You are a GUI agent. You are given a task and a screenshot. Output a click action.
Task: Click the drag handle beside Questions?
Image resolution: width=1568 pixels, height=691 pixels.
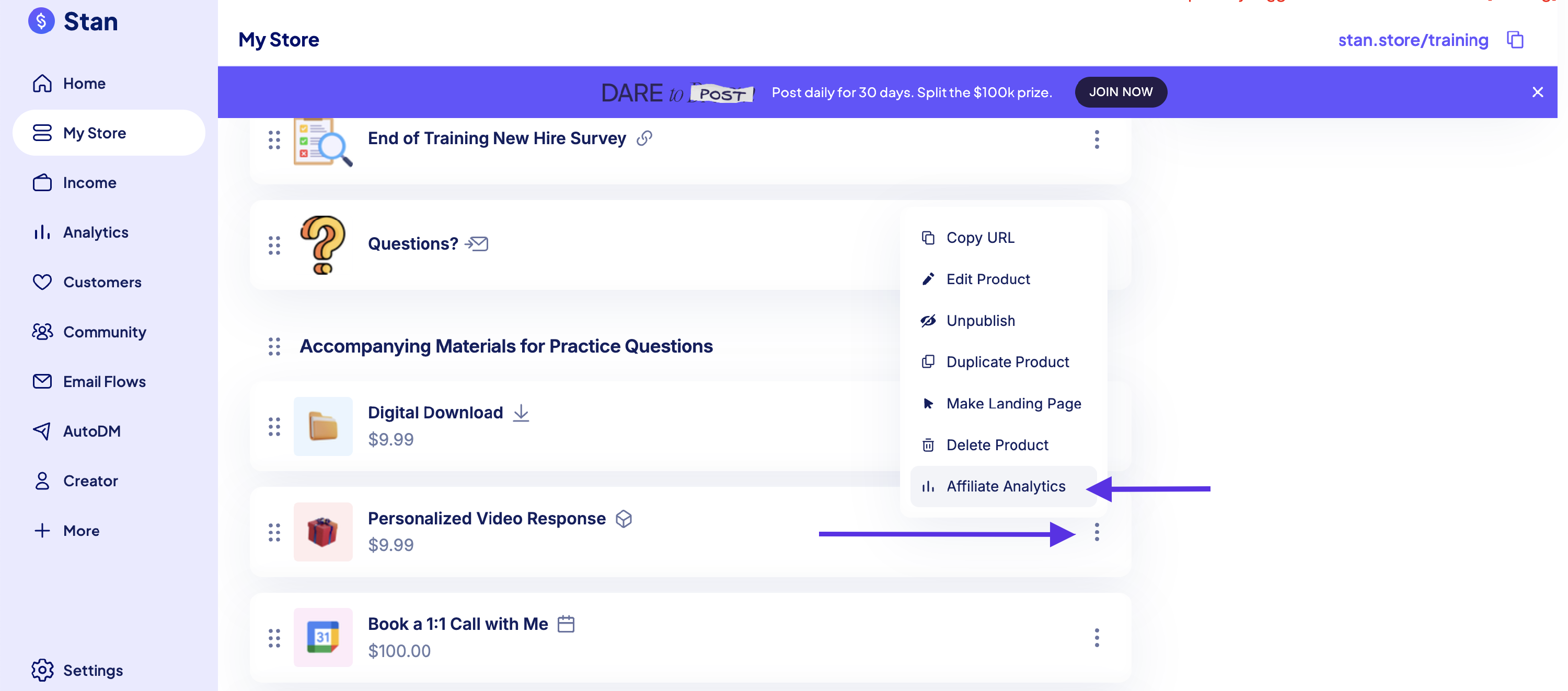tap(274, 245)
